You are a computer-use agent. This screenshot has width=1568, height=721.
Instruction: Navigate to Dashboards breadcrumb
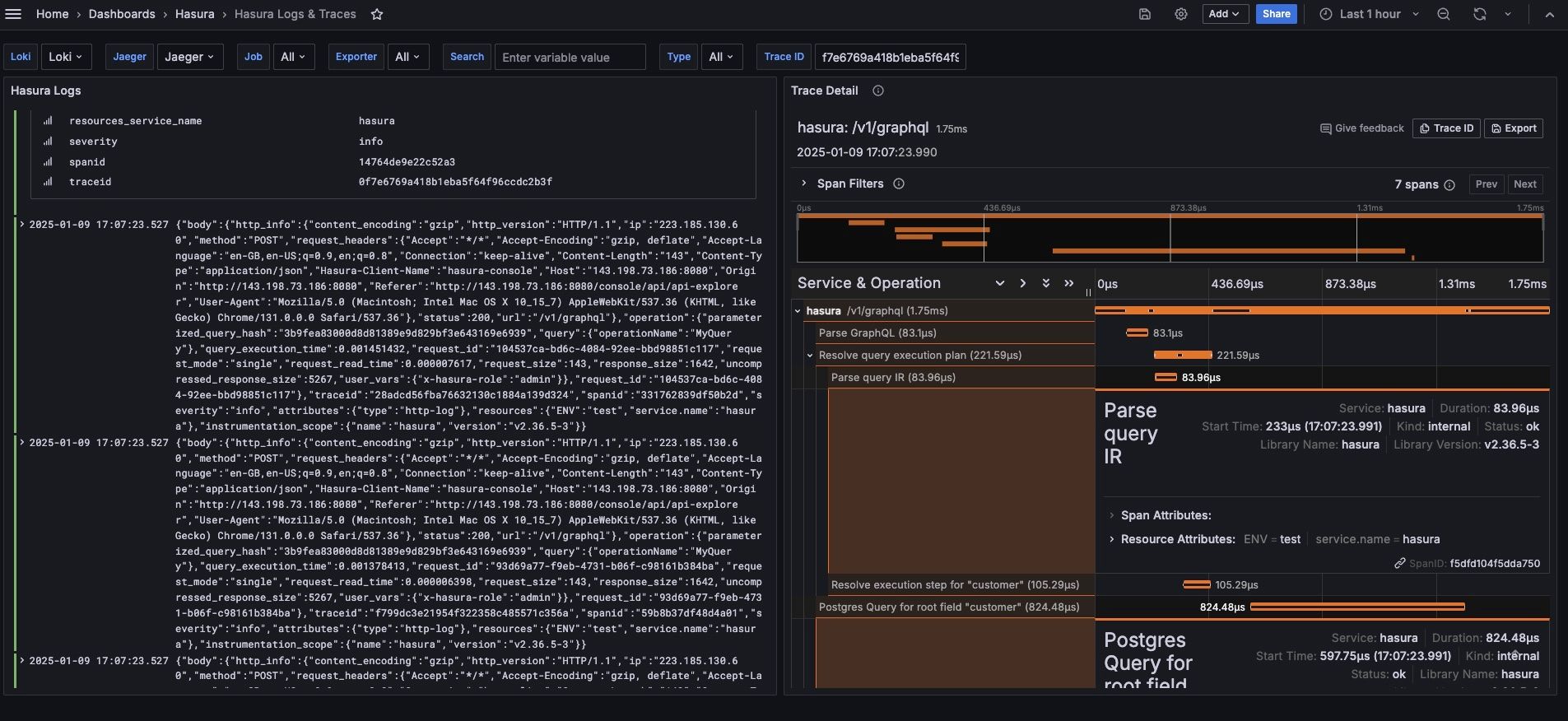(x=122, y=14)
